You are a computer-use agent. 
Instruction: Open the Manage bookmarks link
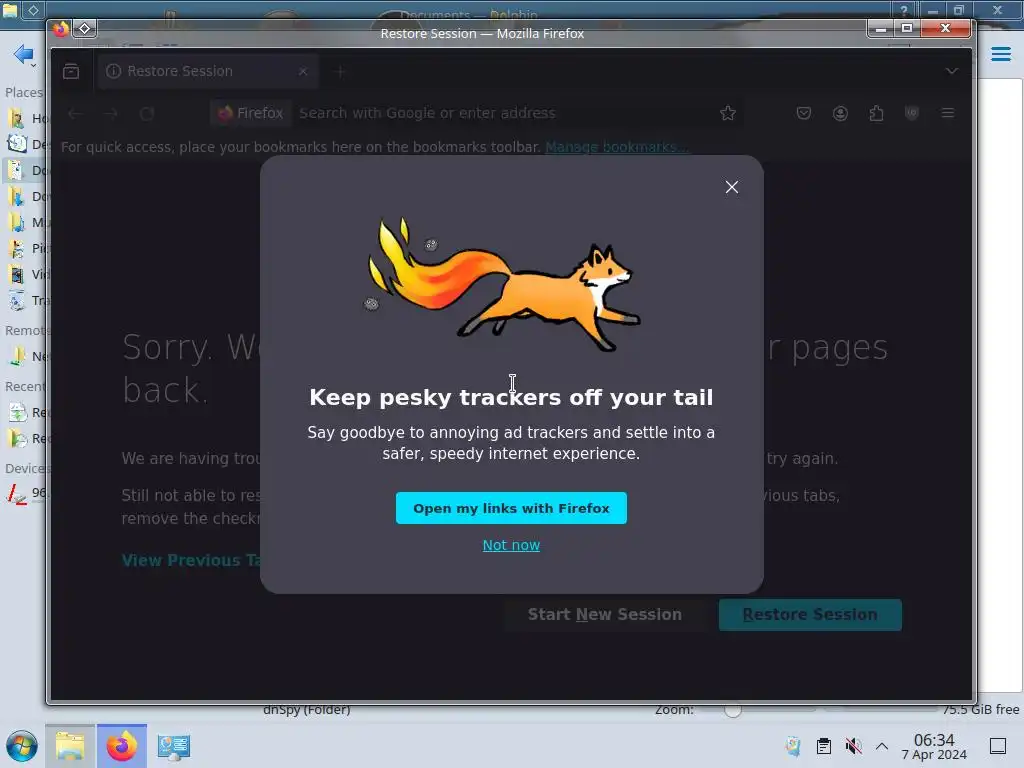(x=616, y=147)
